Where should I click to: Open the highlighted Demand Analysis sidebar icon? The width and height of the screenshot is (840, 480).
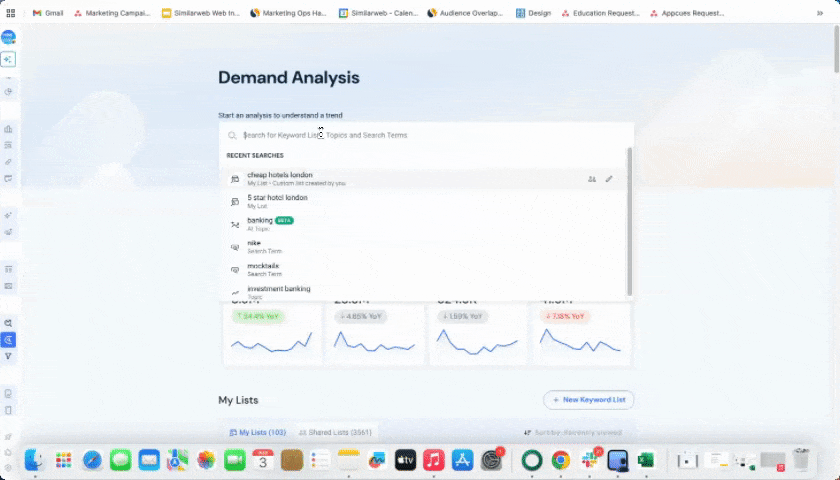point(8,340)
